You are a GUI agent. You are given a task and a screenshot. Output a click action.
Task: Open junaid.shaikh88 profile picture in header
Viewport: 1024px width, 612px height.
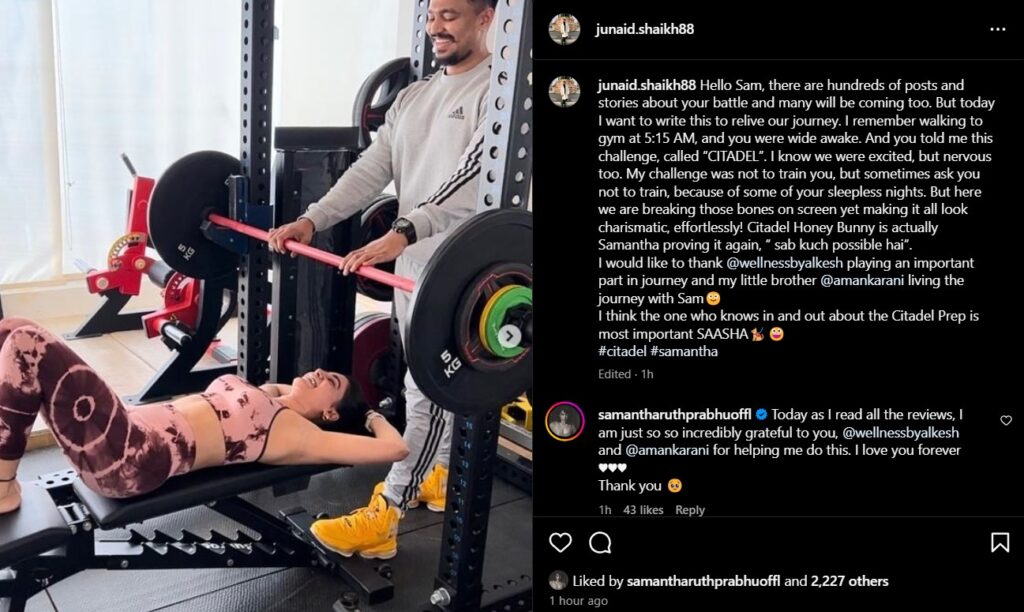coord(564,29)
